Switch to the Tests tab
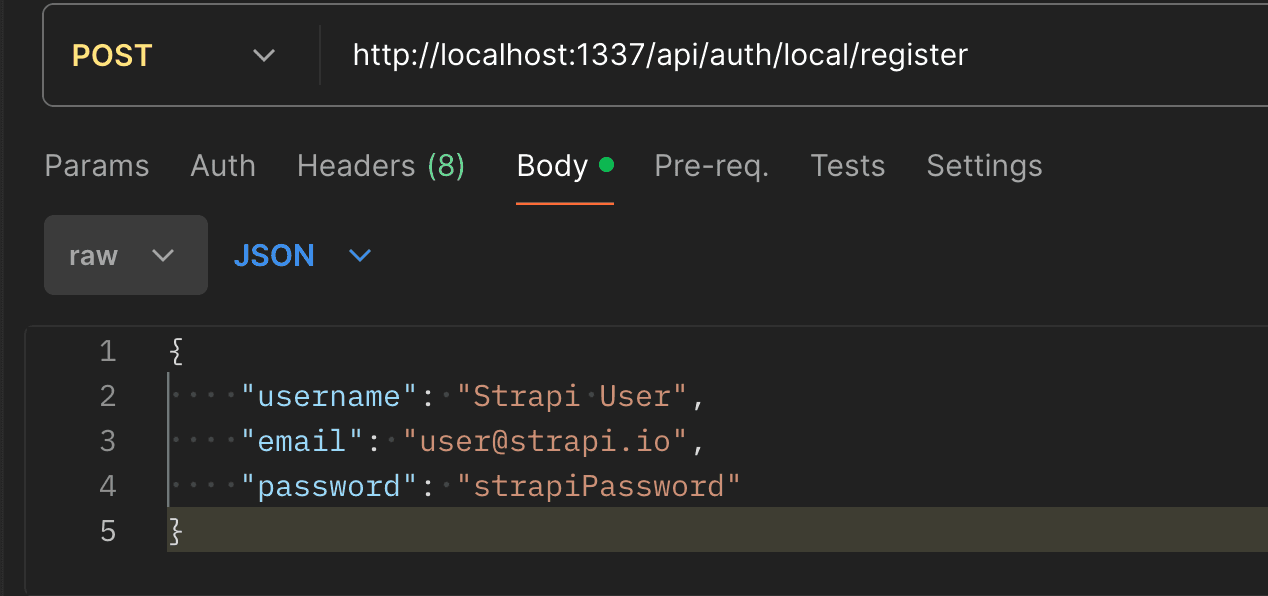 (848, 165)
